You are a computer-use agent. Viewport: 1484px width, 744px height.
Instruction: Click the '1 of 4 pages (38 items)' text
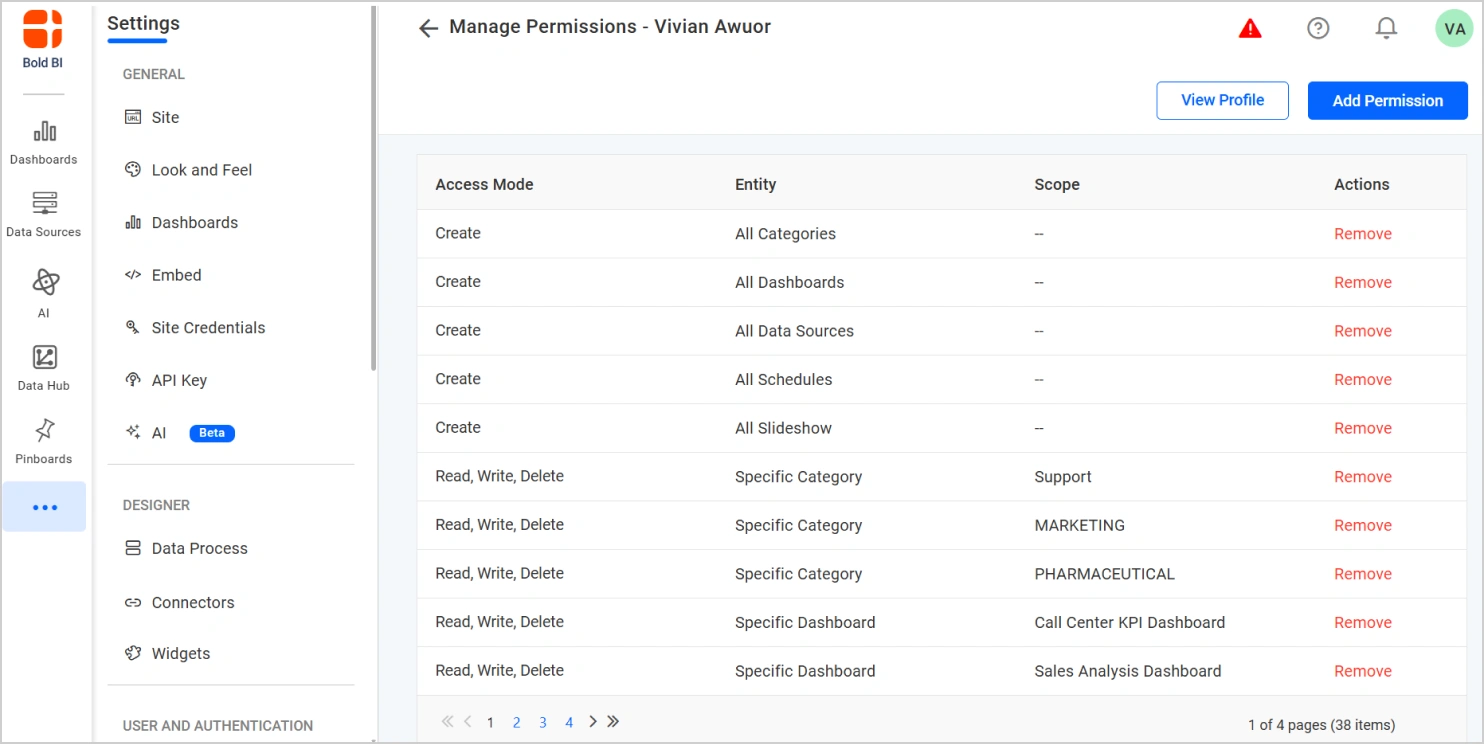tap(1321, 725)
